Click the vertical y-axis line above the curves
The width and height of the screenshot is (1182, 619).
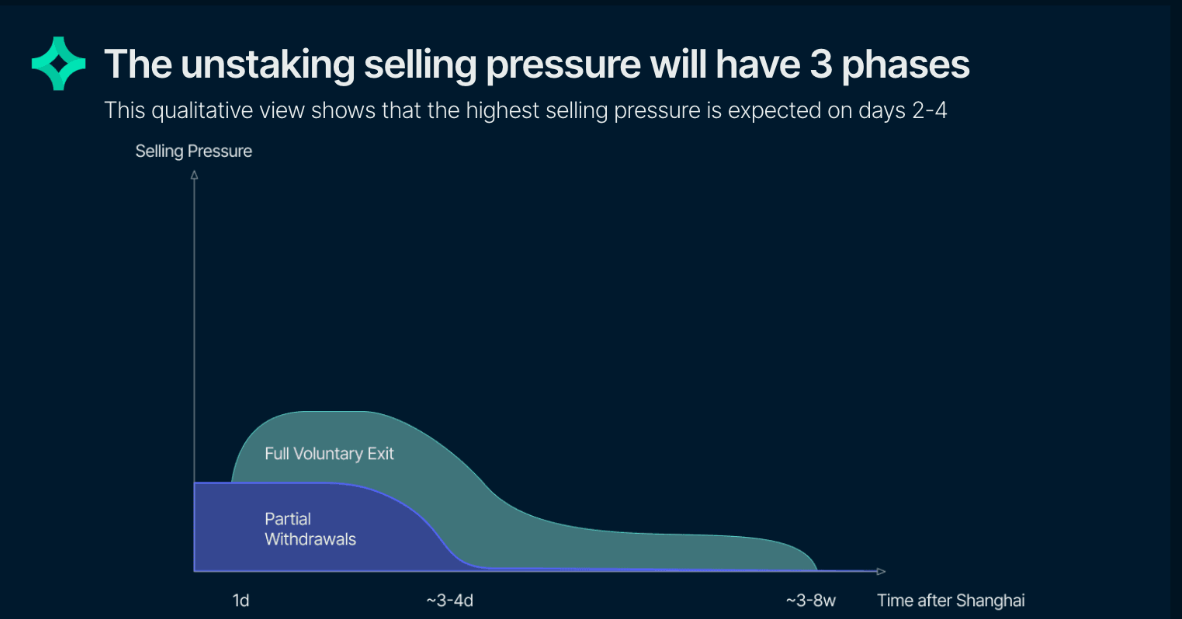pos(194,300)
